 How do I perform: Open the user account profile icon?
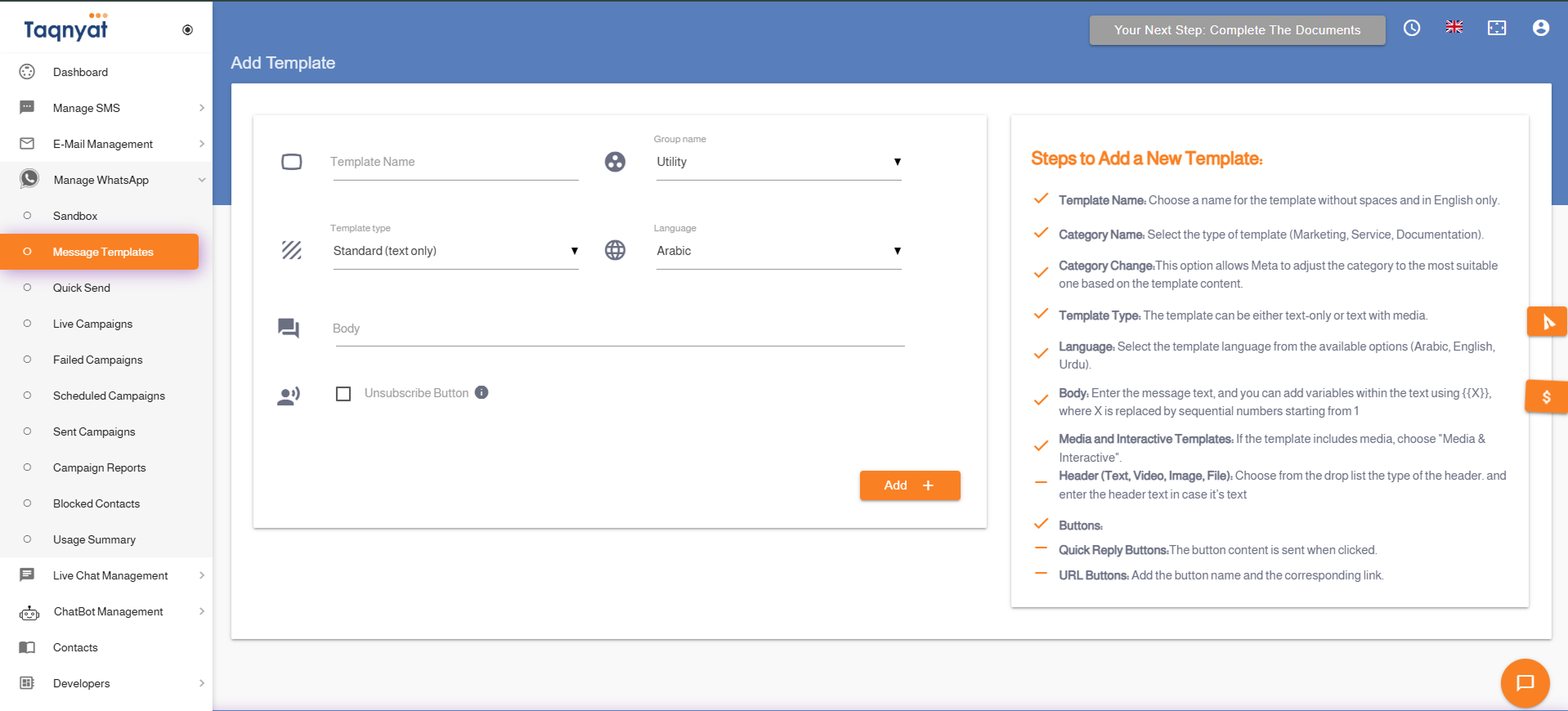coord(1541,28)
